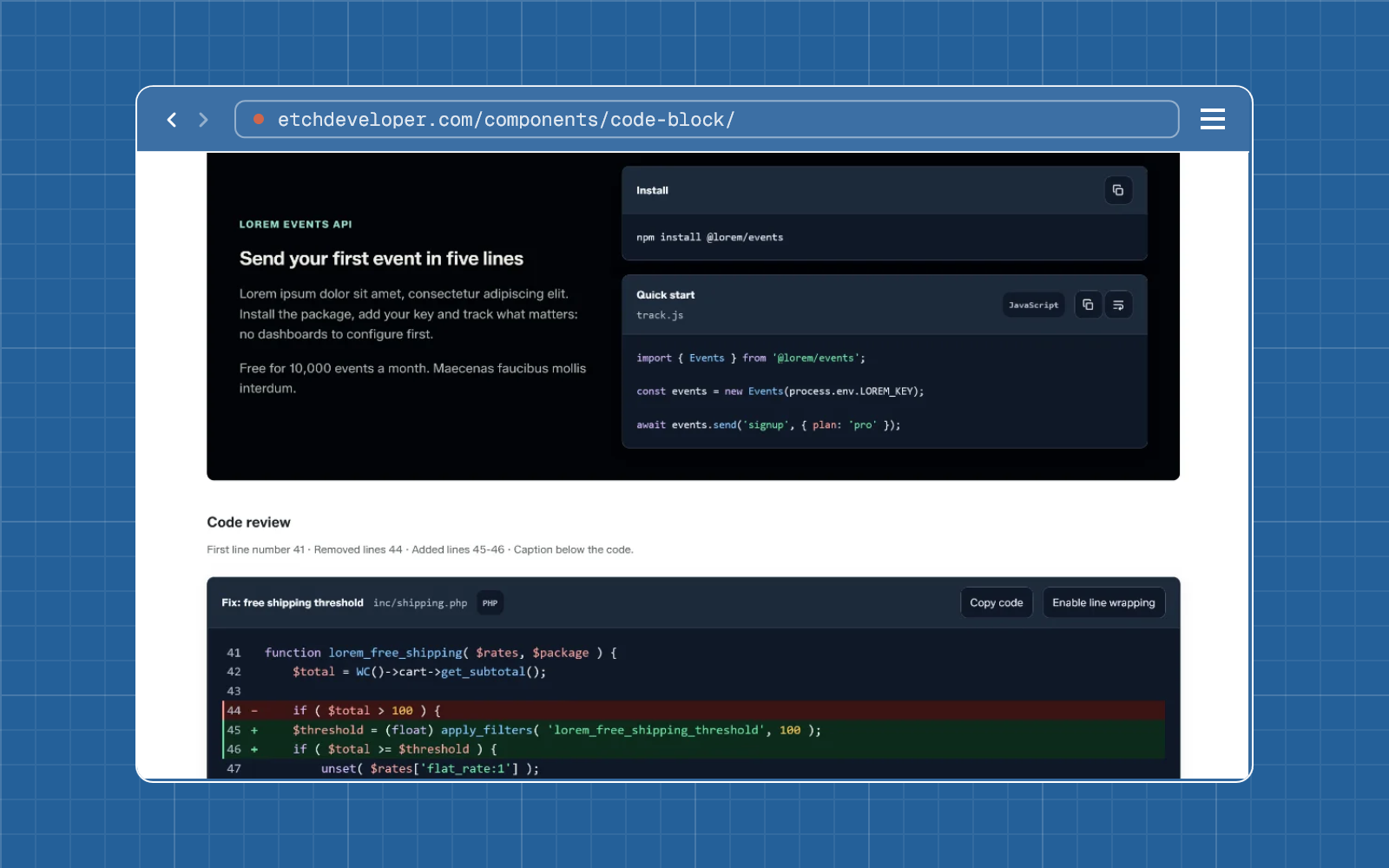Click the Code review heading
The width and height of the screenshot is (1389, 868).
point(248,522)
